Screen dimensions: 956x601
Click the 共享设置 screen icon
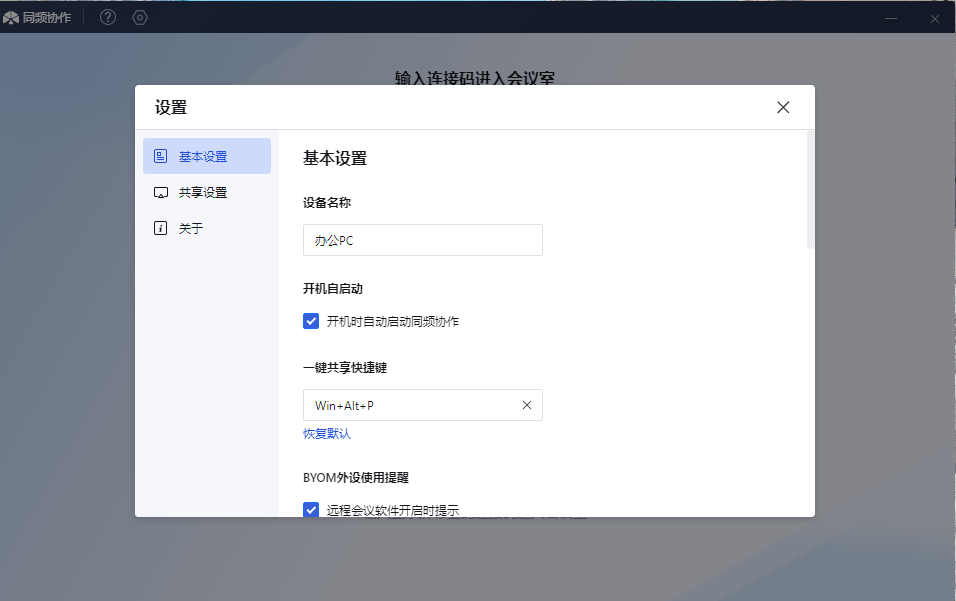click(x=161, y=192)
